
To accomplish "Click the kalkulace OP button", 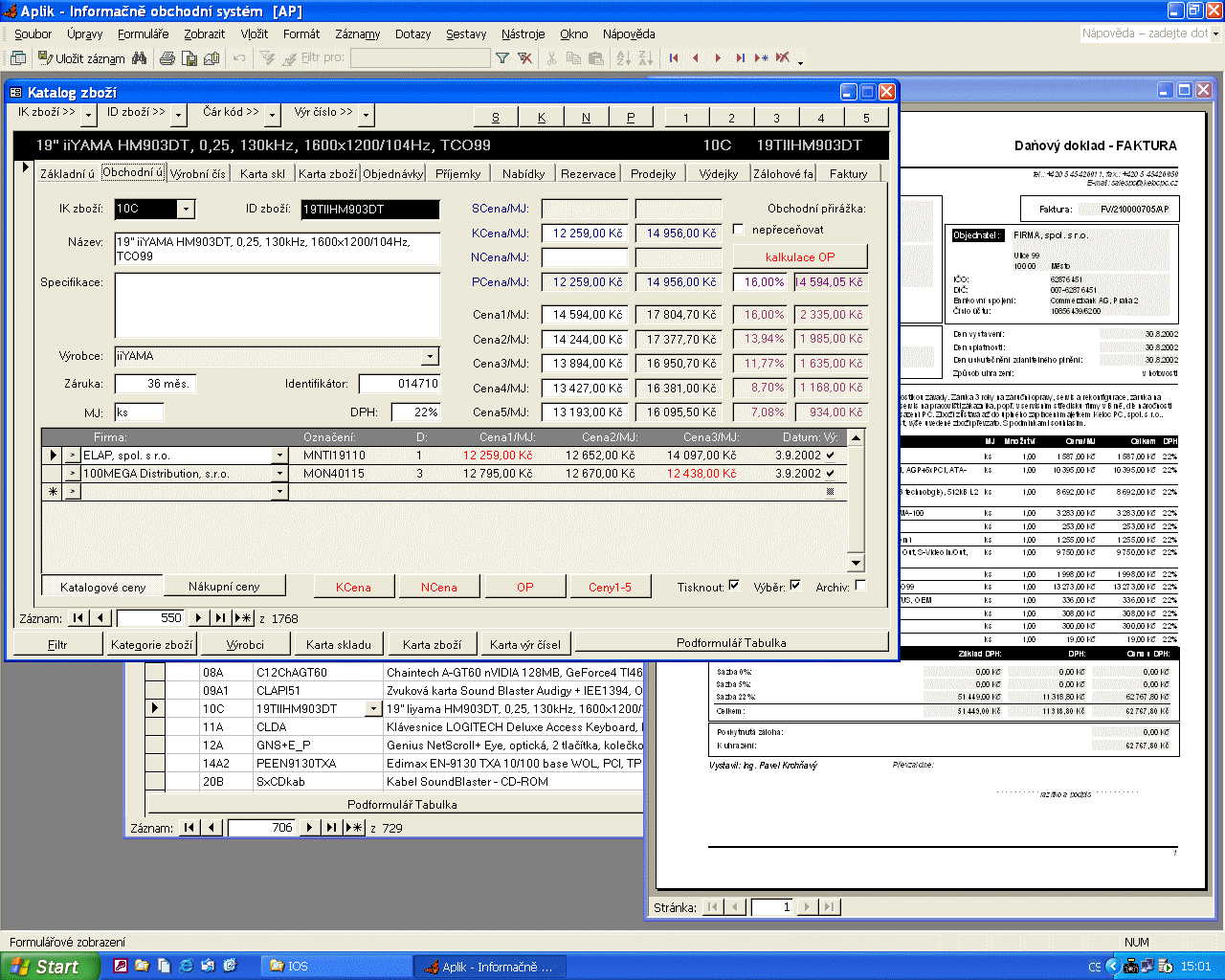I will [800, 256].
